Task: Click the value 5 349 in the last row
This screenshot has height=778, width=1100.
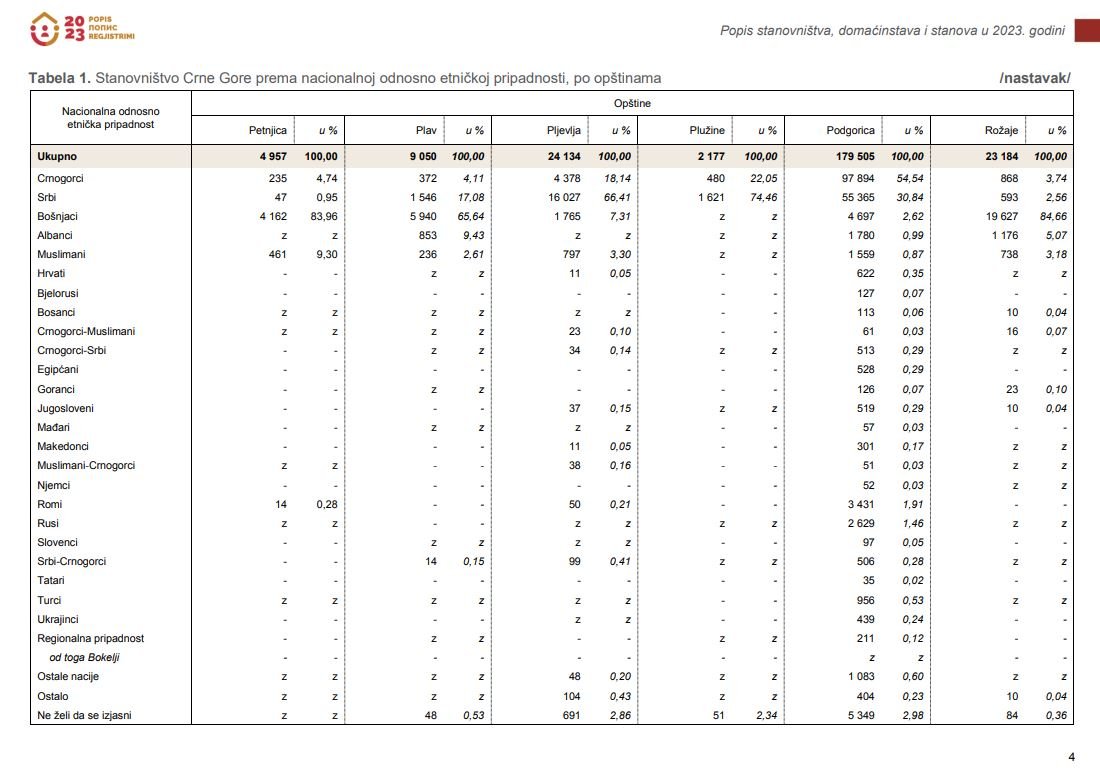Action: [x=861, y=716]
